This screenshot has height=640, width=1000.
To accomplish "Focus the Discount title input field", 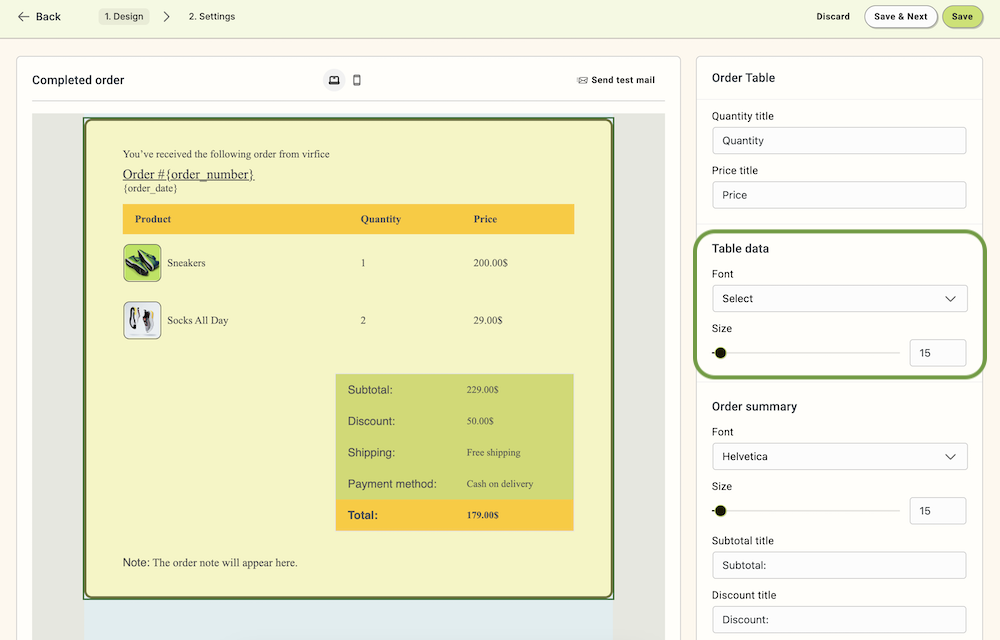I will pyautogui.click(x=839, y=620).
